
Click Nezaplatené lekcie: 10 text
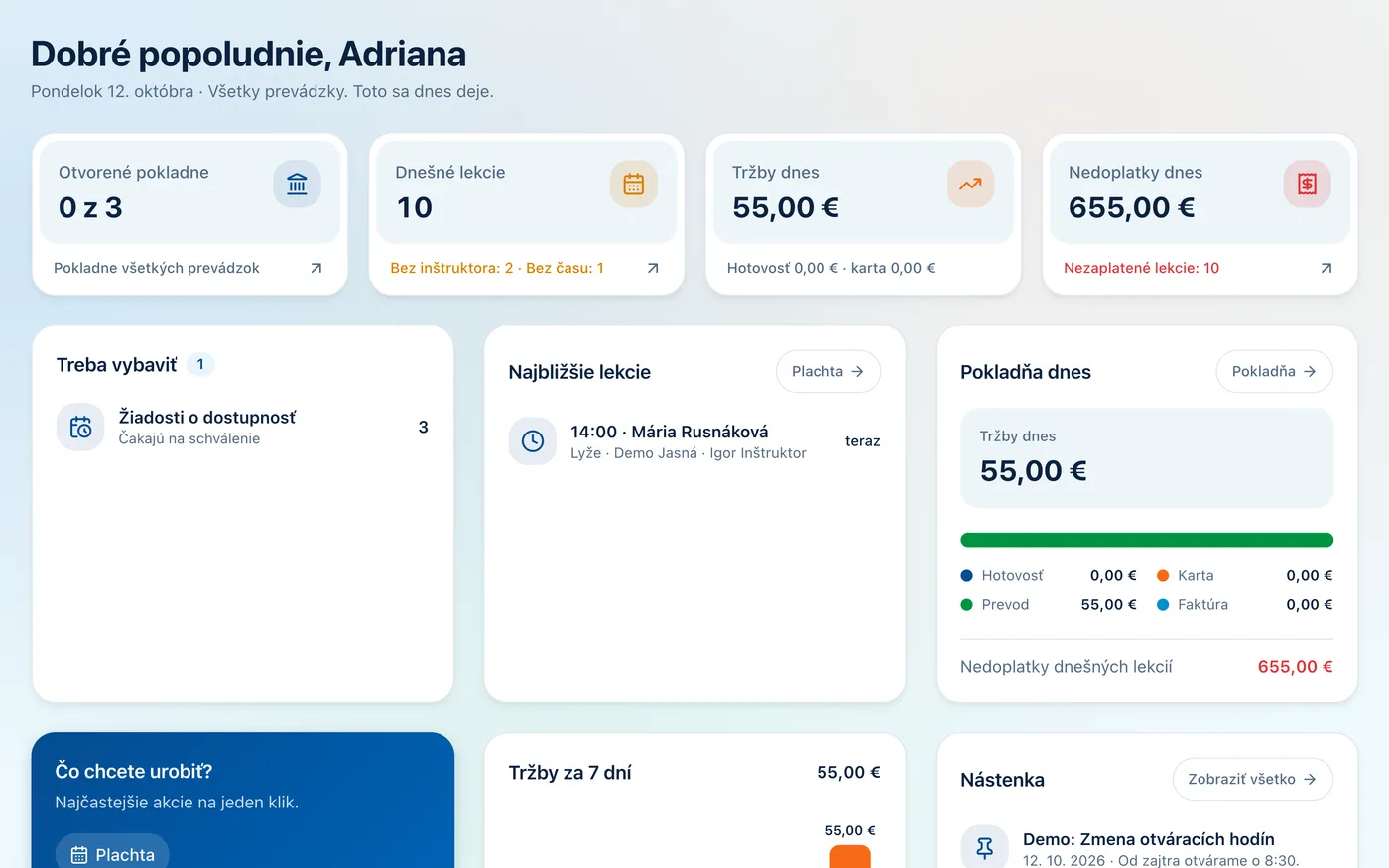(1141, 268)
